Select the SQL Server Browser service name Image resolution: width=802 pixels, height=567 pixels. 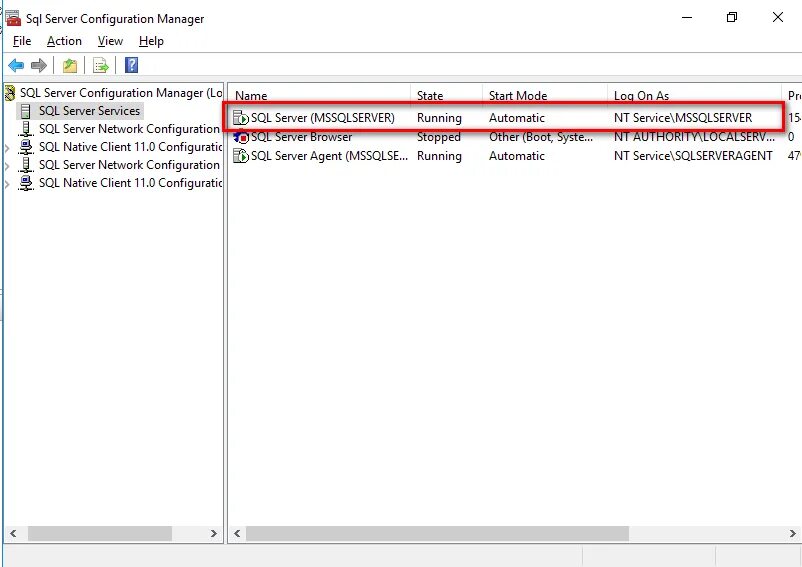(x=301, y=137)
